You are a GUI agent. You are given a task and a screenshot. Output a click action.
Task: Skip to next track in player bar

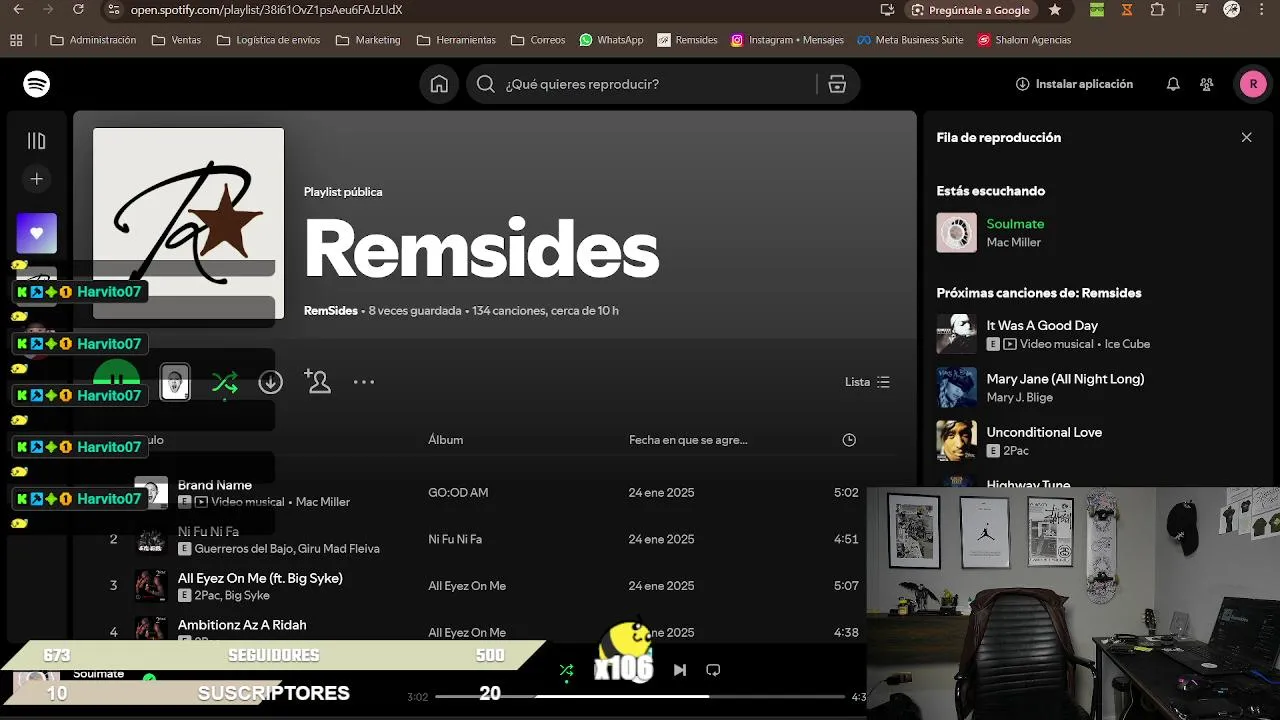click(680, 670)
